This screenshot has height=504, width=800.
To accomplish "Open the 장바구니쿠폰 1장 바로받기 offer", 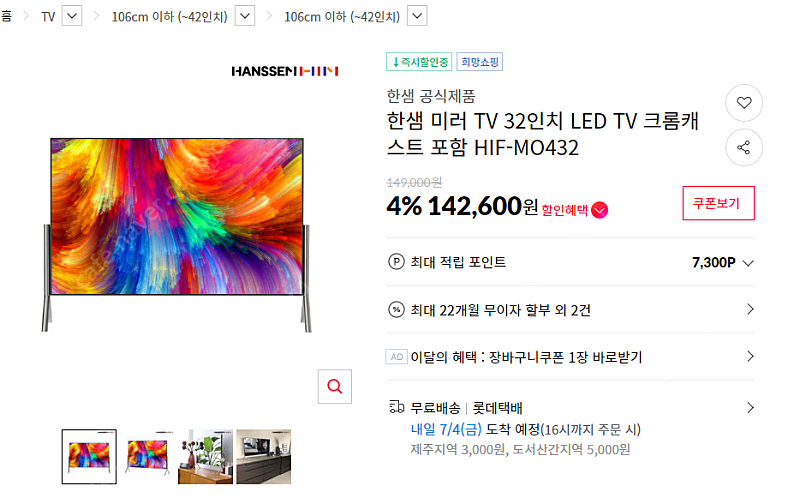I will pos(570,357).
